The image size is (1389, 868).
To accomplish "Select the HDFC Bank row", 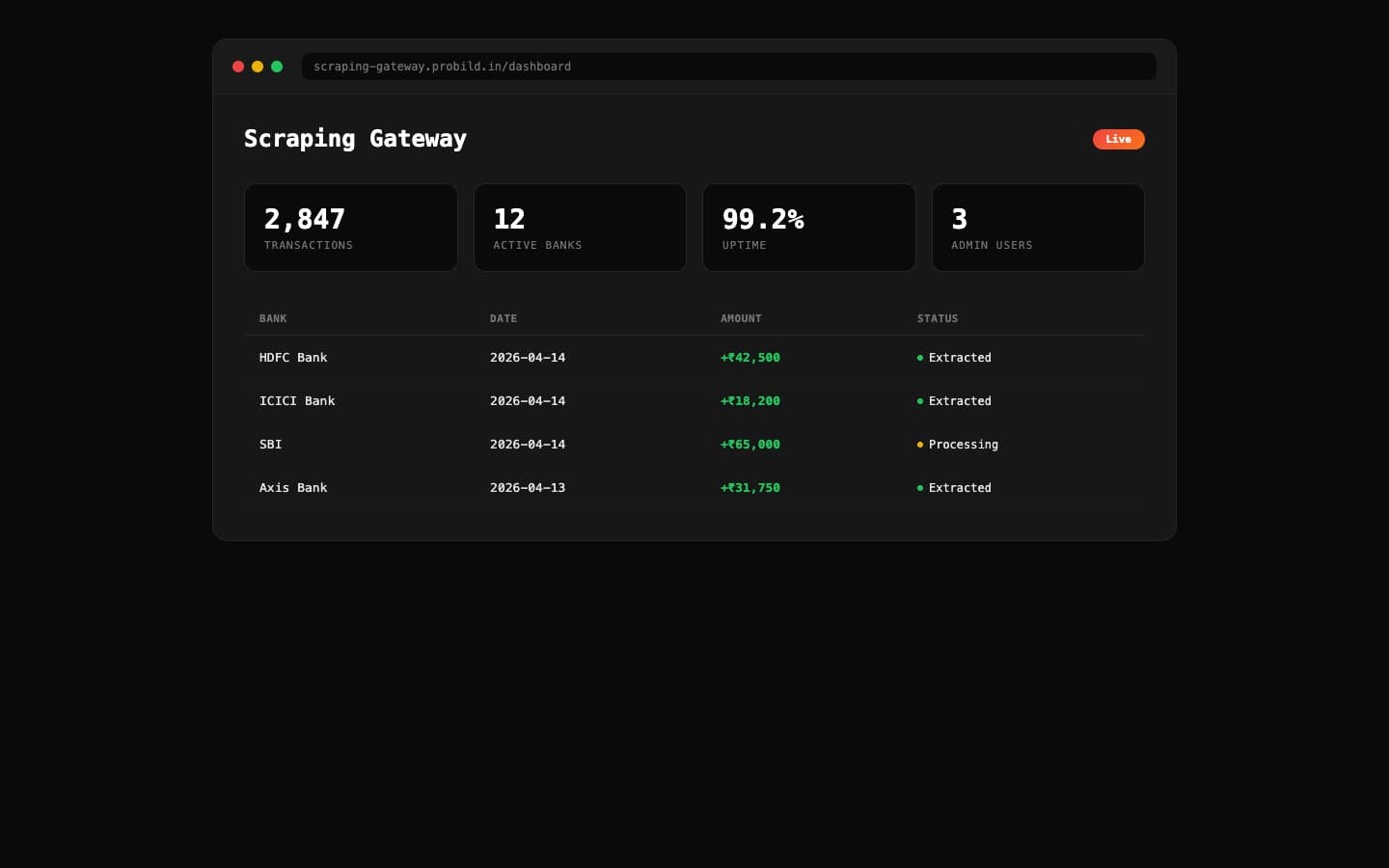I will point(293,358).
